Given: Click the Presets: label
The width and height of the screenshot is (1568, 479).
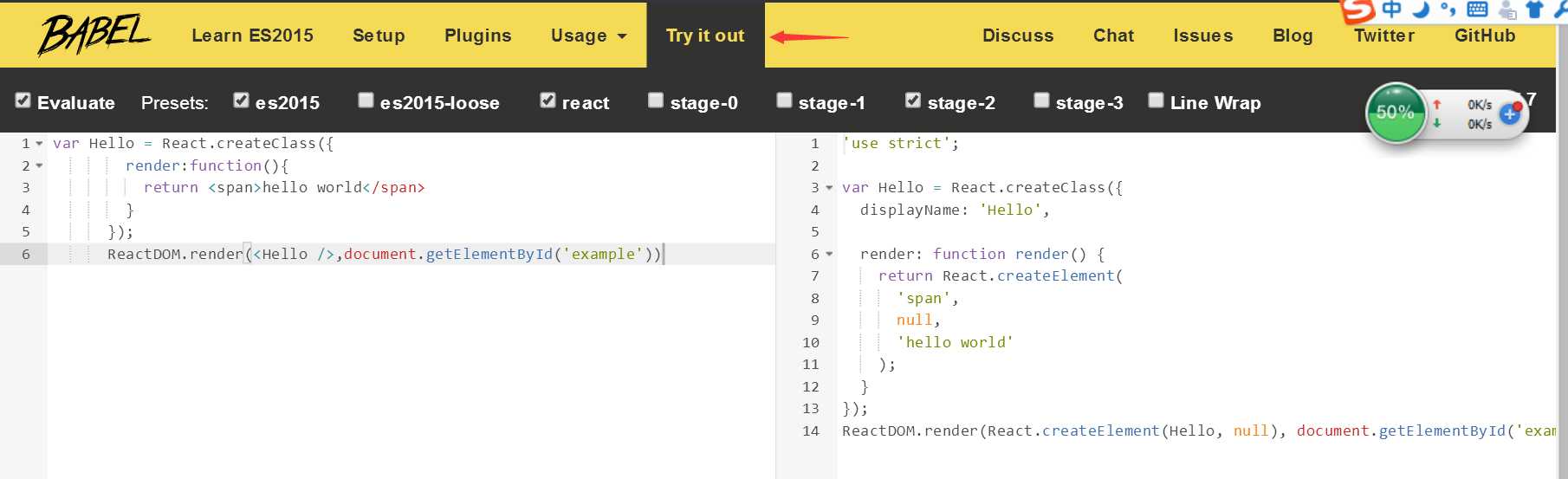Looking at the screenshot, I should [x=175, y=103].
